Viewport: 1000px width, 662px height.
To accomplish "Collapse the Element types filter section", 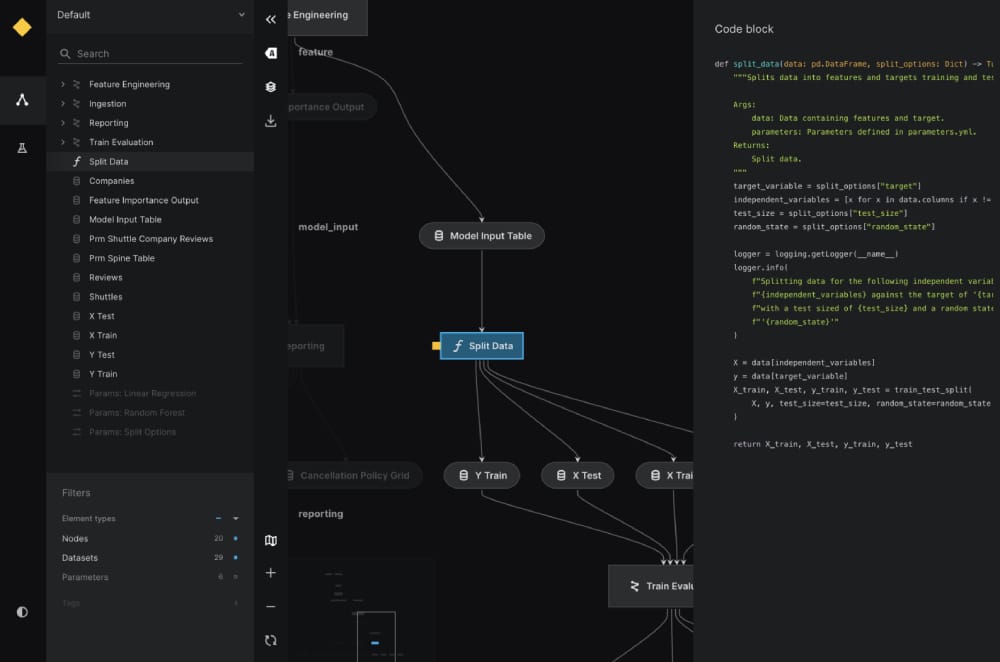I will (236, 519).
